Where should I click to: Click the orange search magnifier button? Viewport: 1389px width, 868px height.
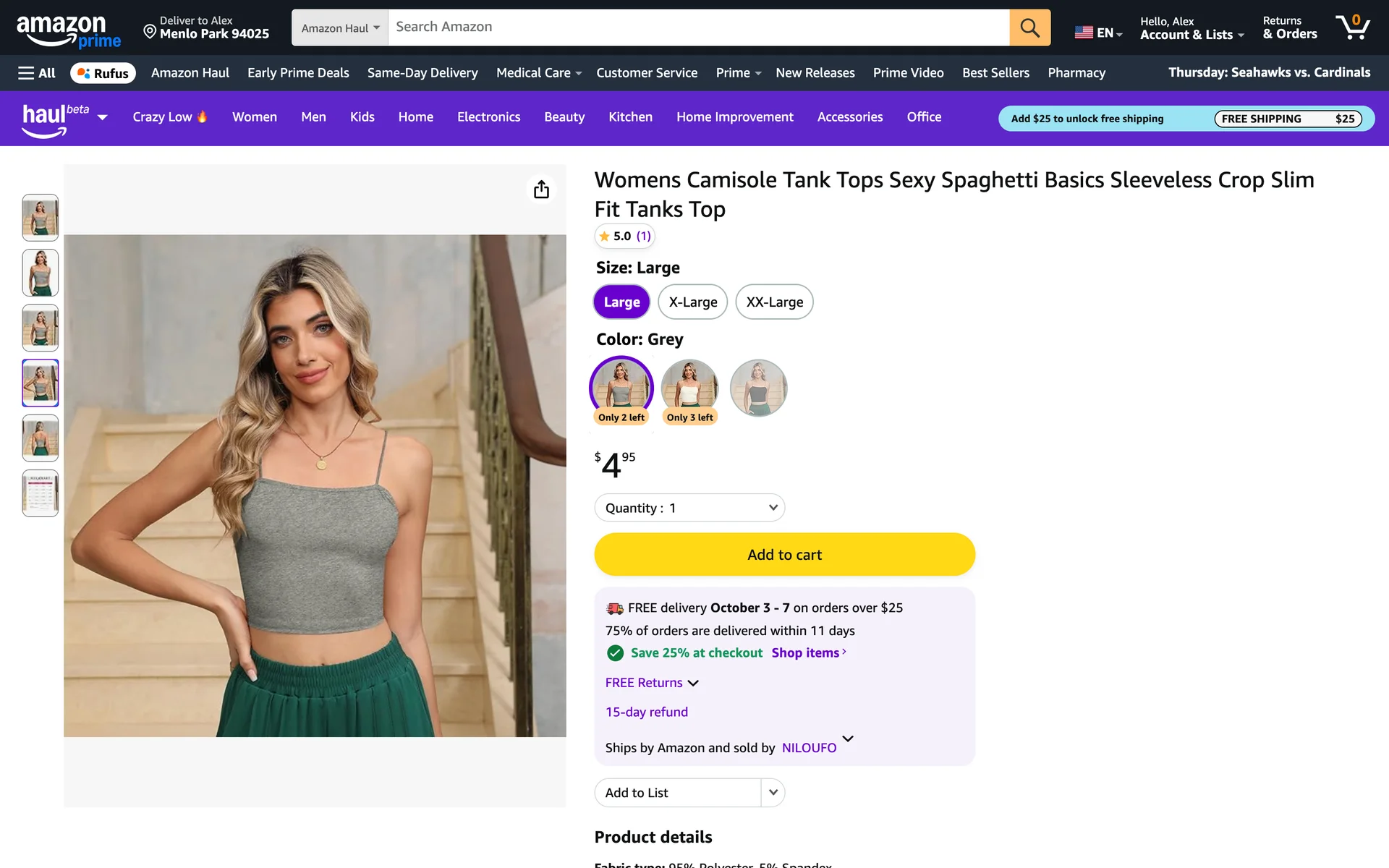(1029, 27)
